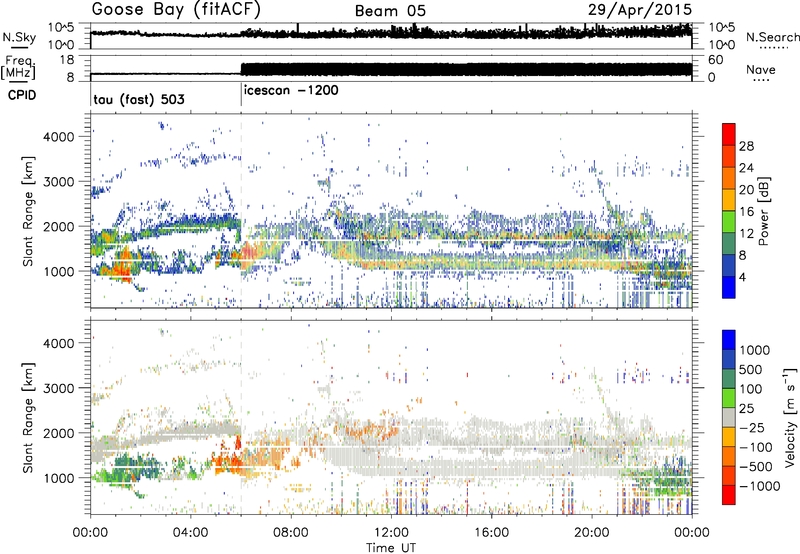The width and height of the screenshot is (800, 554).
Task: Click the 'N.Sky' legend label
Action: point(19,37)
